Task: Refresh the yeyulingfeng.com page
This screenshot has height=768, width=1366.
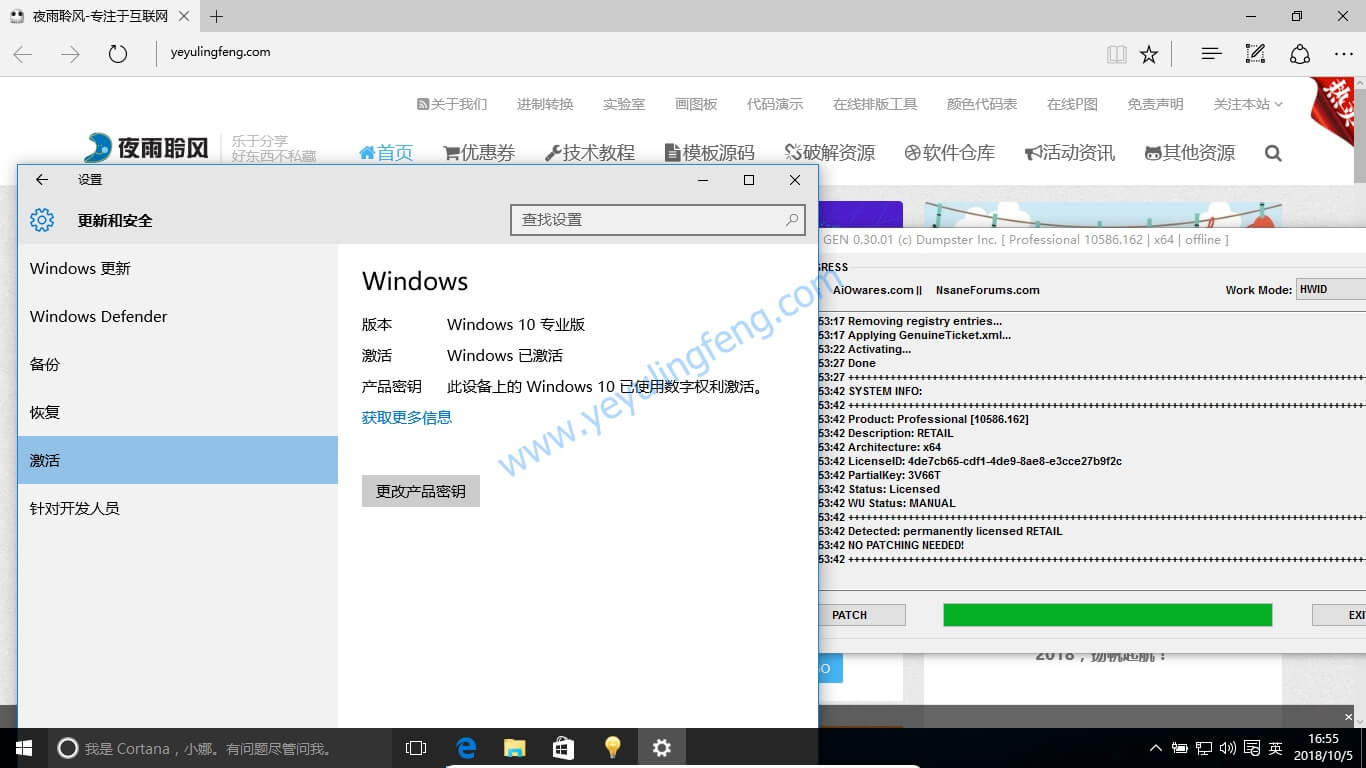Action: [x=118, y=54]
